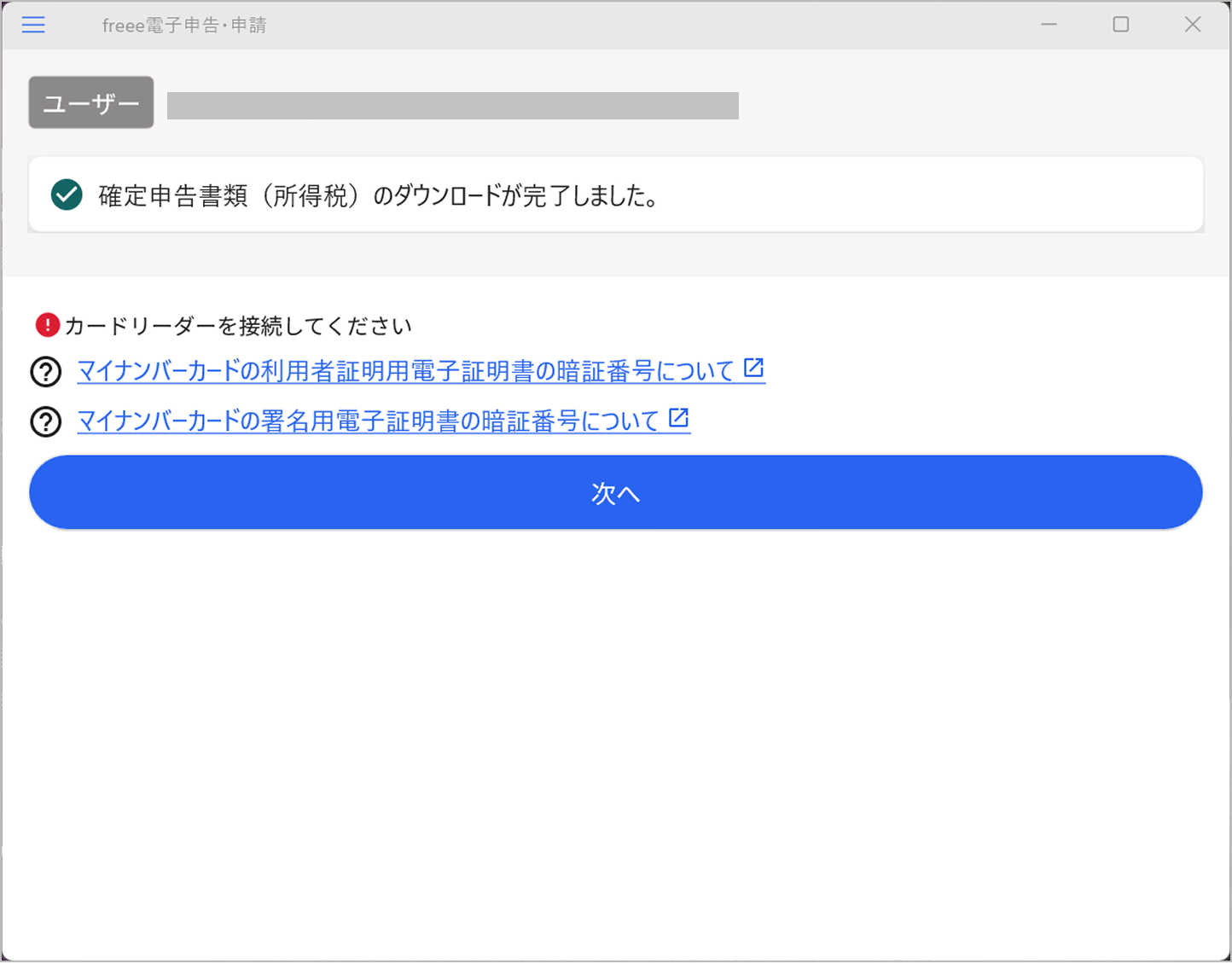Click the green checkmark completion icon
The image size is (1232, 964).
(x=67, y=195)
